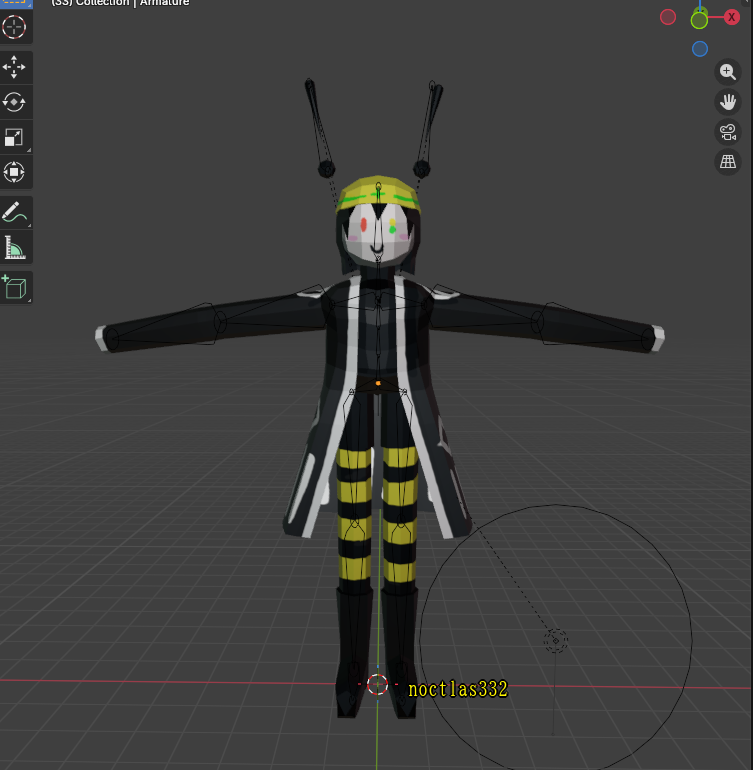Image resolution: width=753 pixels, height=770 pixels.
Task: Choose the Rotate tool
Action: 15,102
